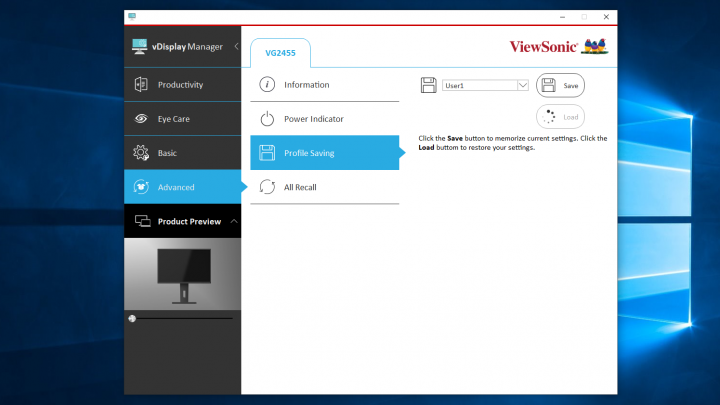The image size is (720, 405).
Task: Click the User1 dropdown arrow
Action: 523,85
